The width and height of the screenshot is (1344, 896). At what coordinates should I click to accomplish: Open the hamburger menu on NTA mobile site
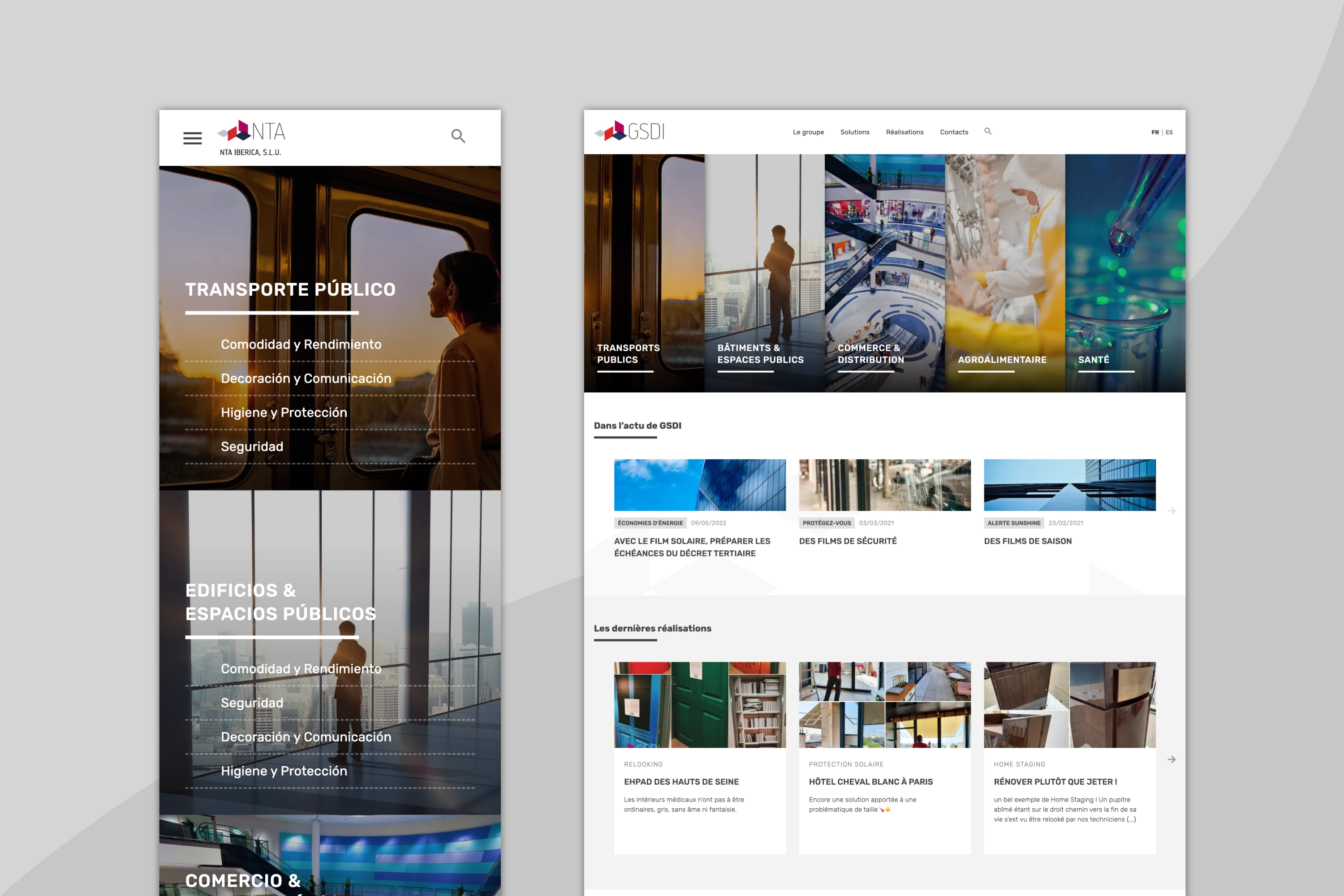tap(193, 138)
